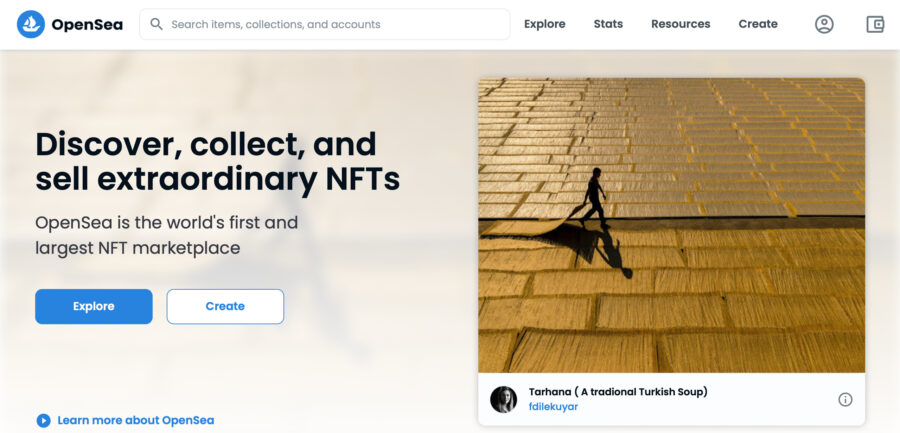This screenshot has height=433, width=900.
Task: Click the search magnifier icon
Action: 156,24
